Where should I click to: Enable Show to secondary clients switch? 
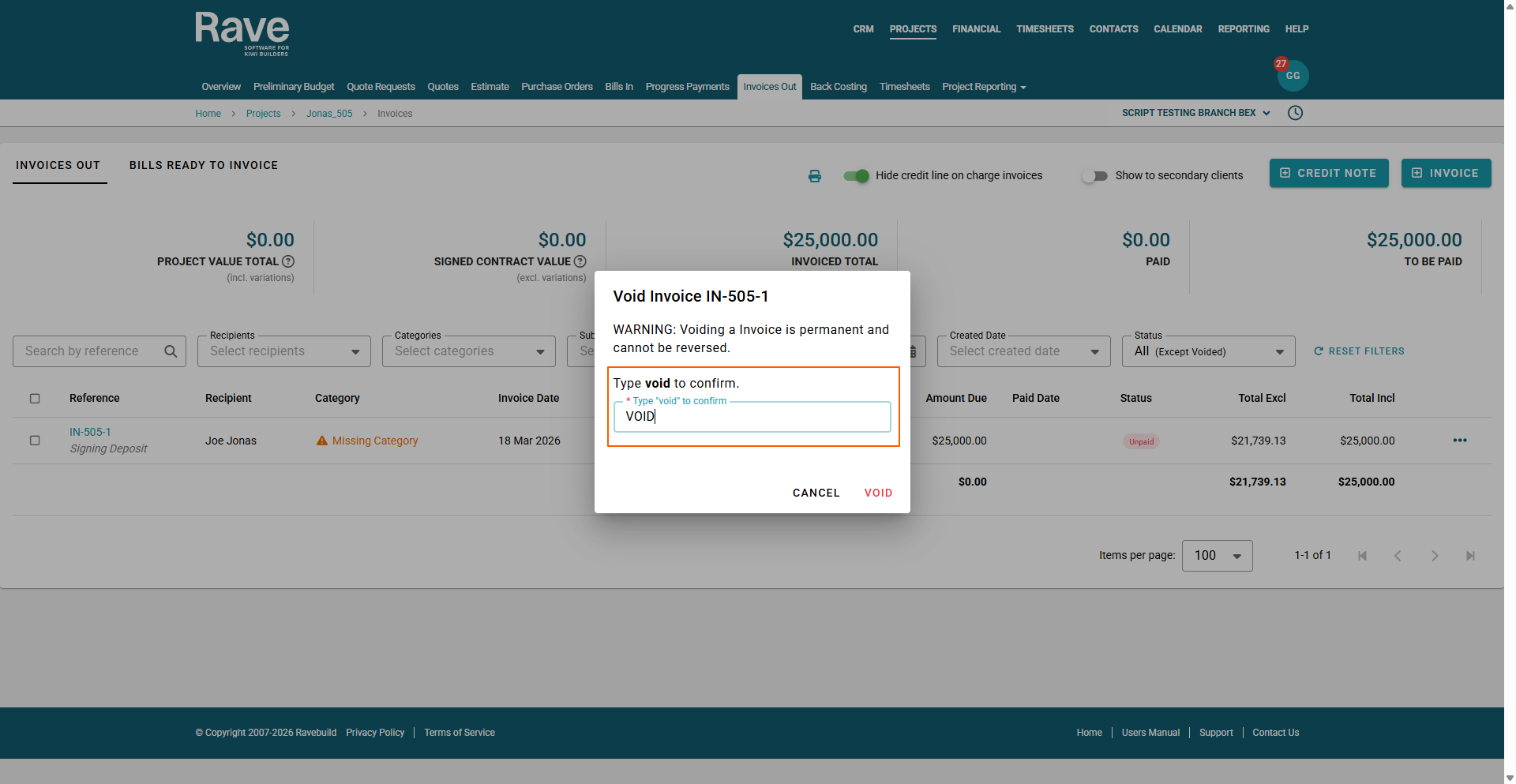point(1094,175)
